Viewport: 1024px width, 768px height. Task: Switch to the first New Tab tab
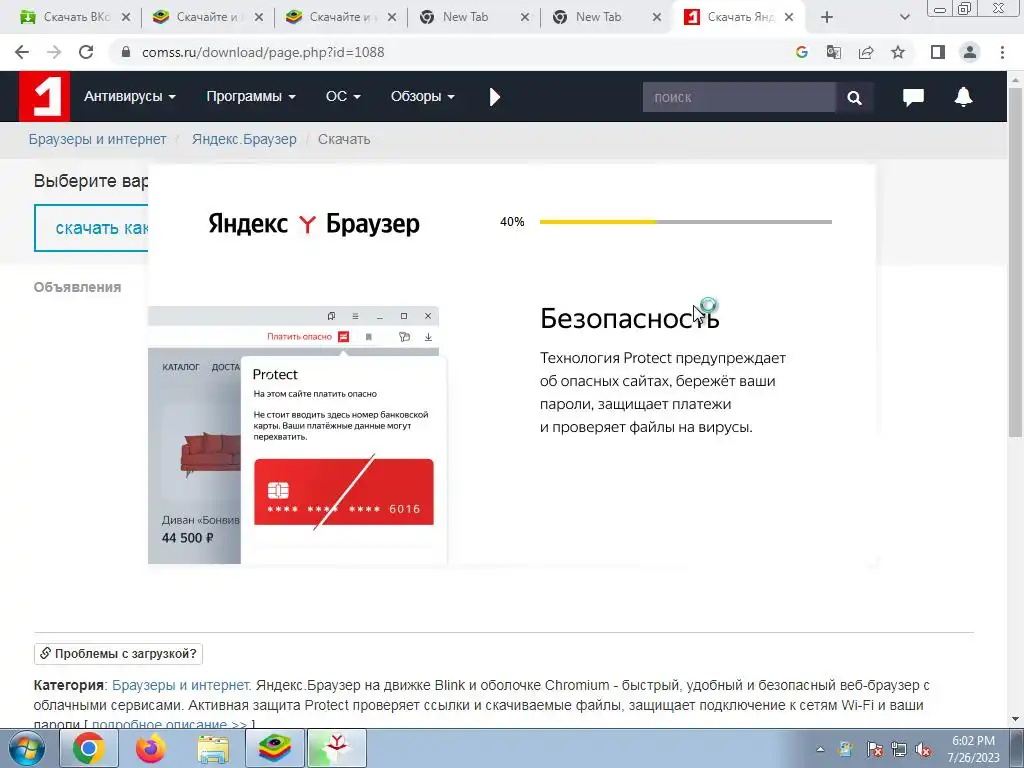pos(473,18)
